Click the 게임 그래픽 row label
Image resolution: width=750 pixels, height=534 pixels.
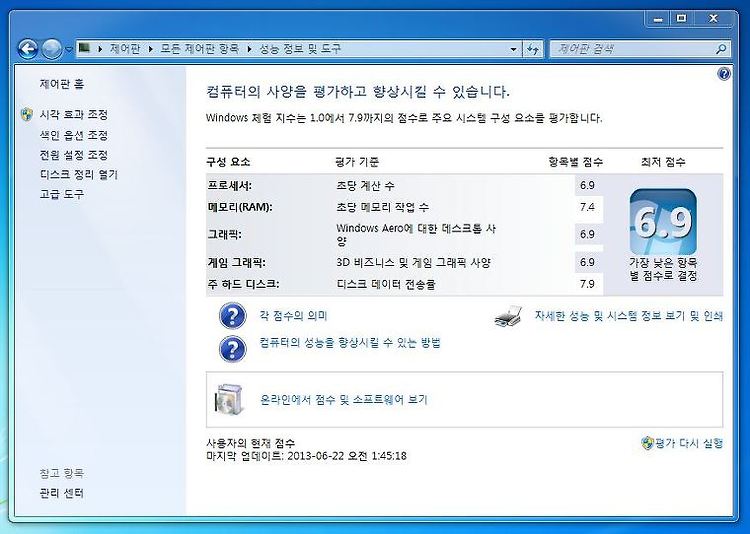point(236,263)
